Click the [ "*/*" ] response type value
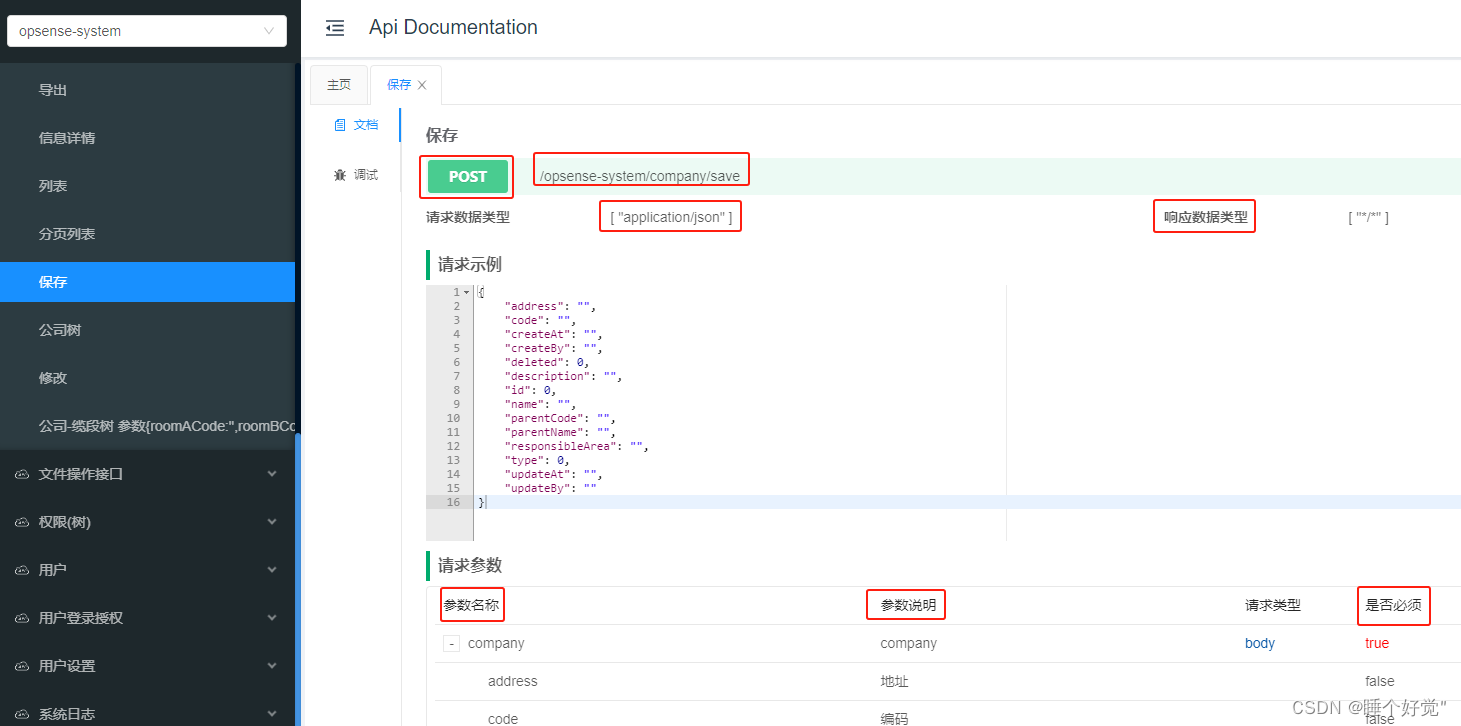The height and width of the screenshot is (726, 1461). coord(1368,217)
